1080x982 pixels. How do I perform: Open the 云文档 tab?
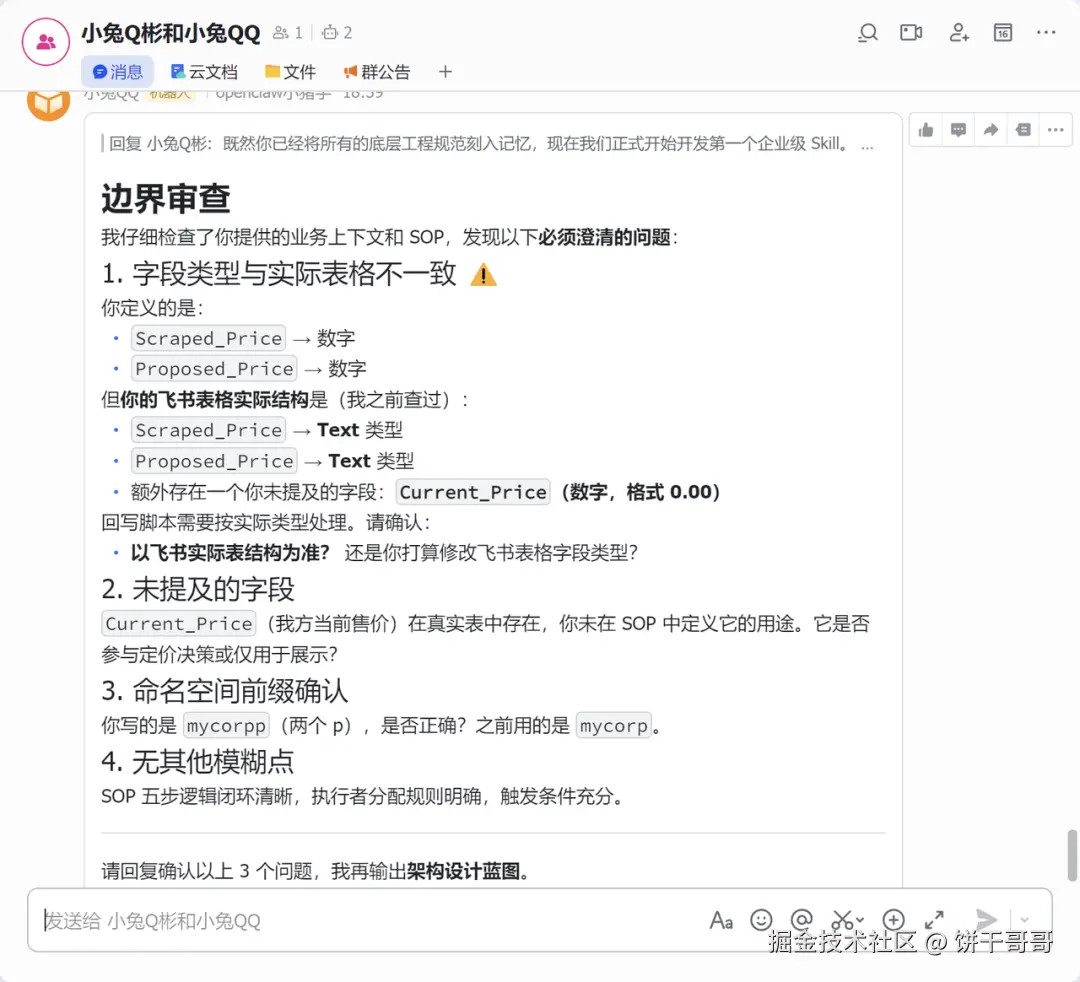click(x=204, y=72)
